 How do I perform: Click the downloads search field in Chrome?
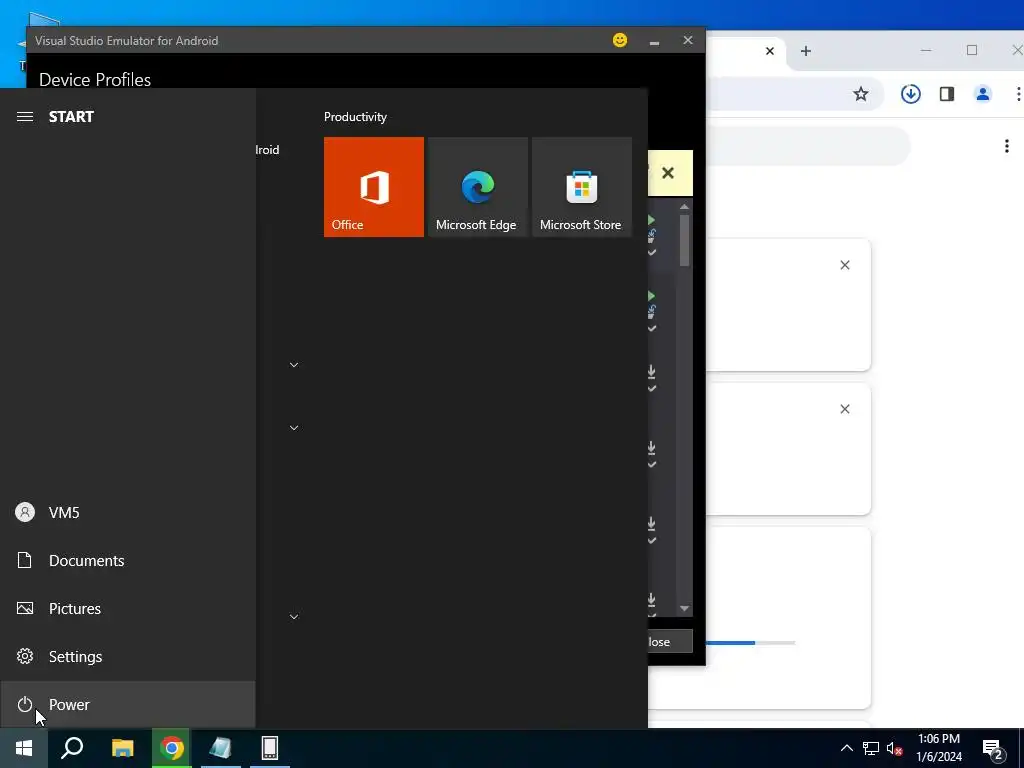point(808,146)
